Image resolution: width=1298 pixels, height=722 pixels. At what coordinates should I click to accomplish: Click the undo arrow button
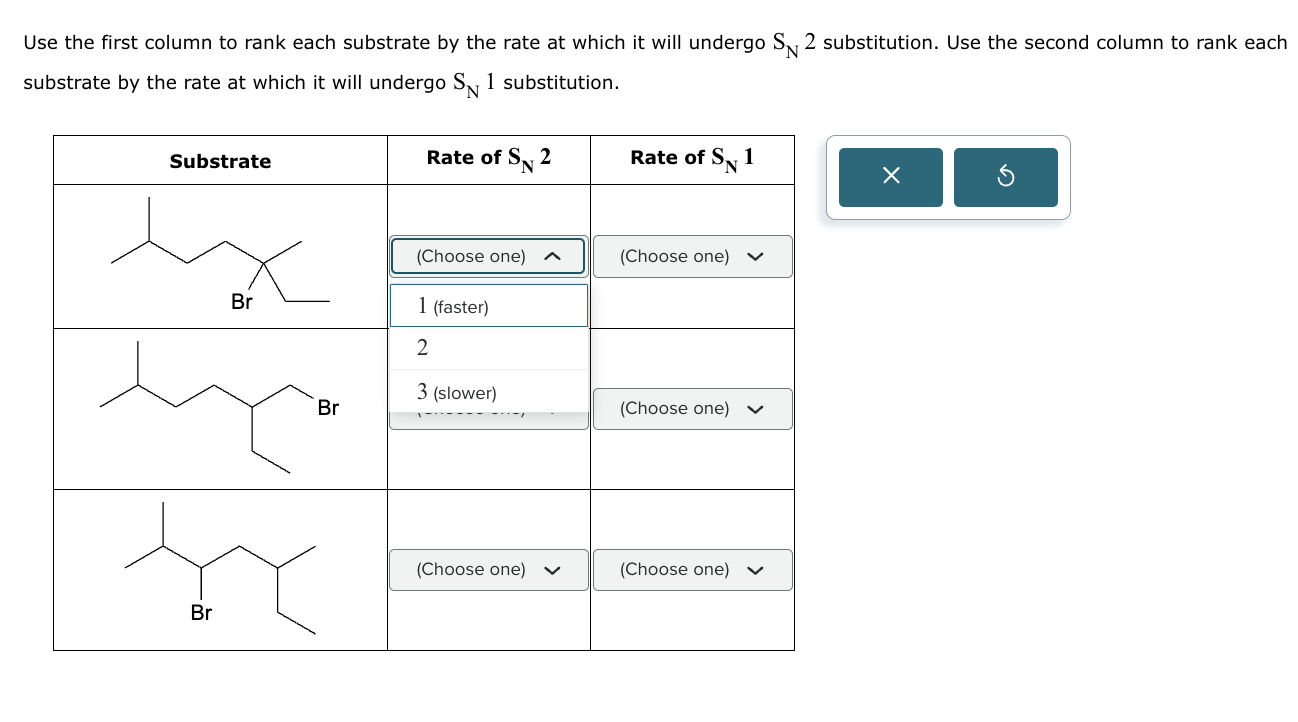tap(1005, 176)
